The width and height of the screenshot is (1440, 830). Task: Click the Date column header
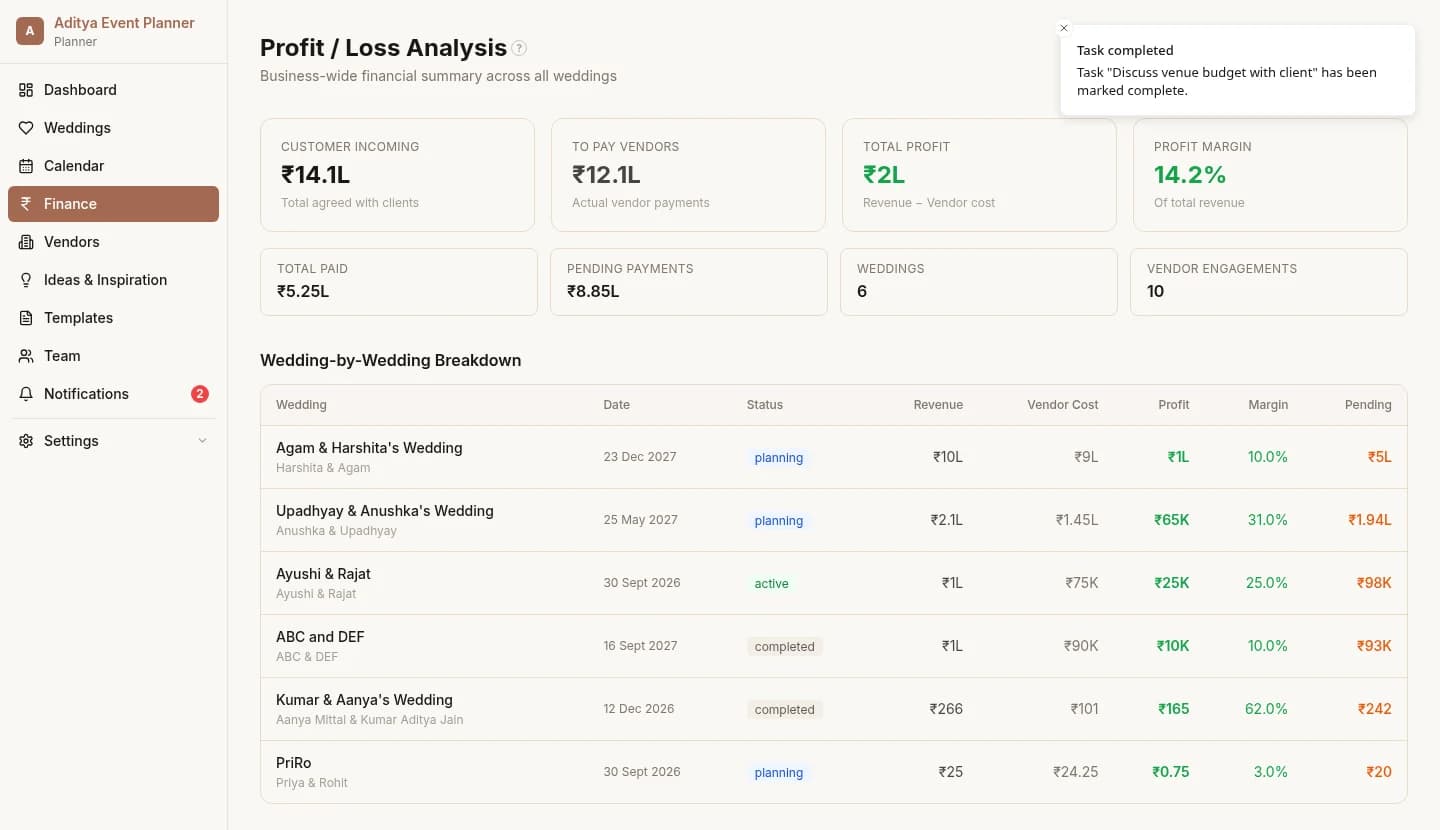coord(616,405)
